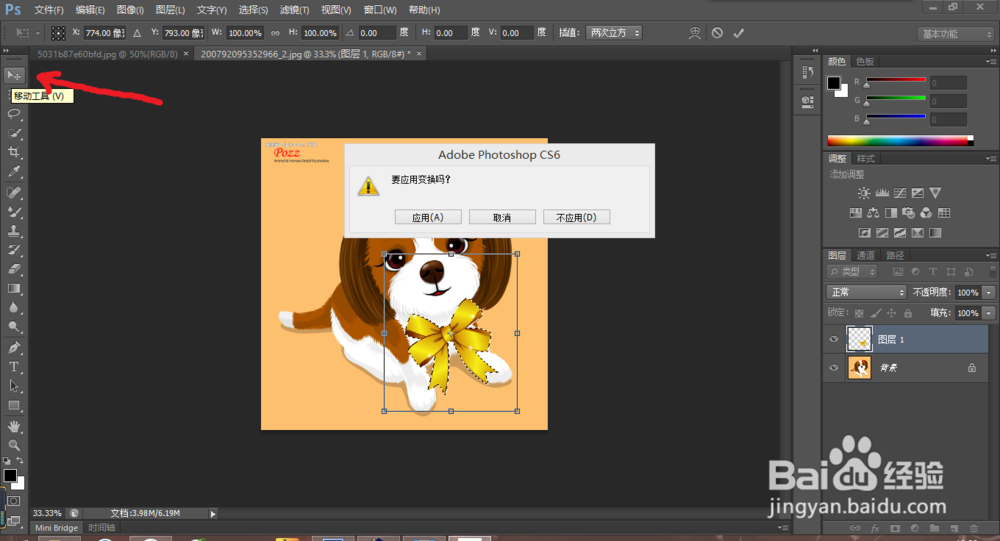
Task: Hide the 背景 layer with eye icon
Action: point(834,368)
